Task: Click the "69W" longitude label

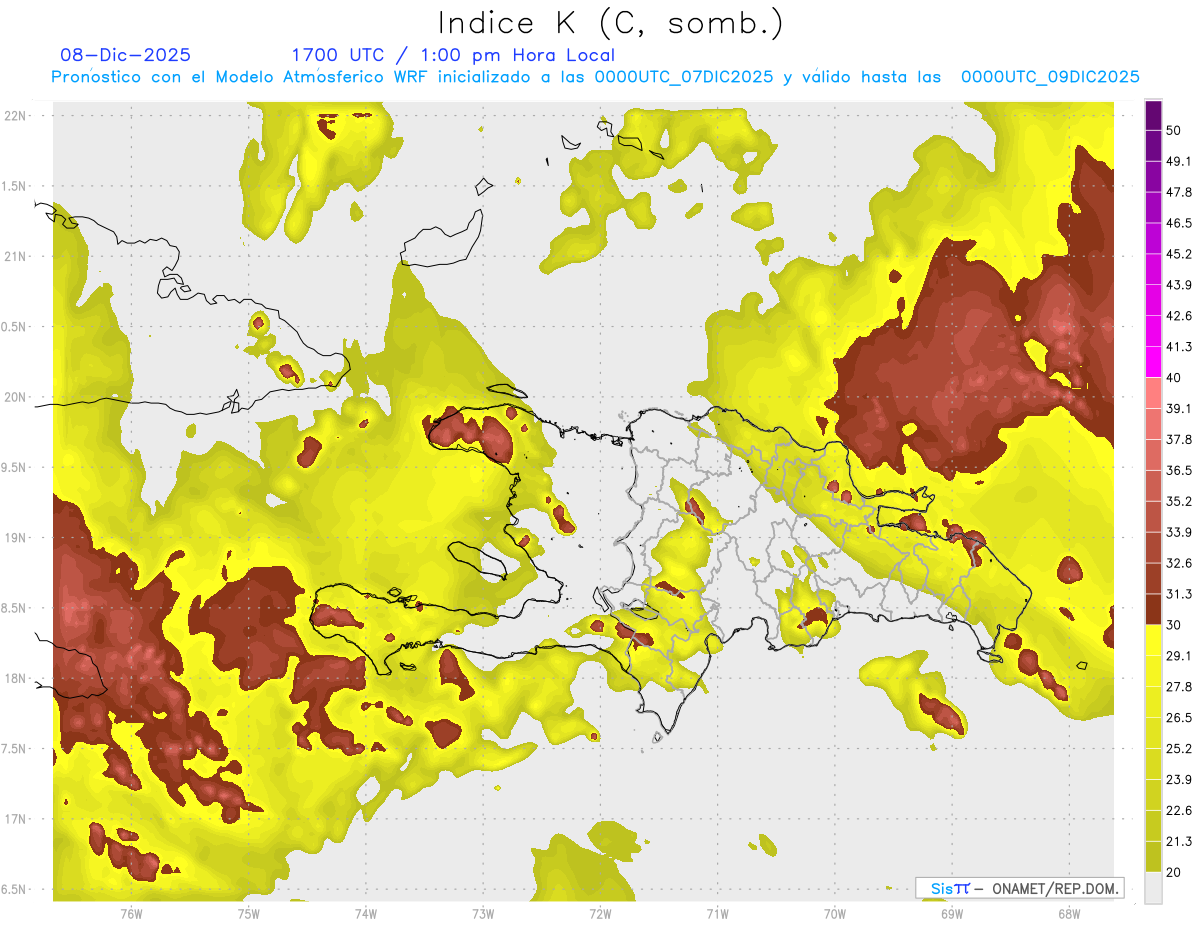Action: (x=952, y=913)
